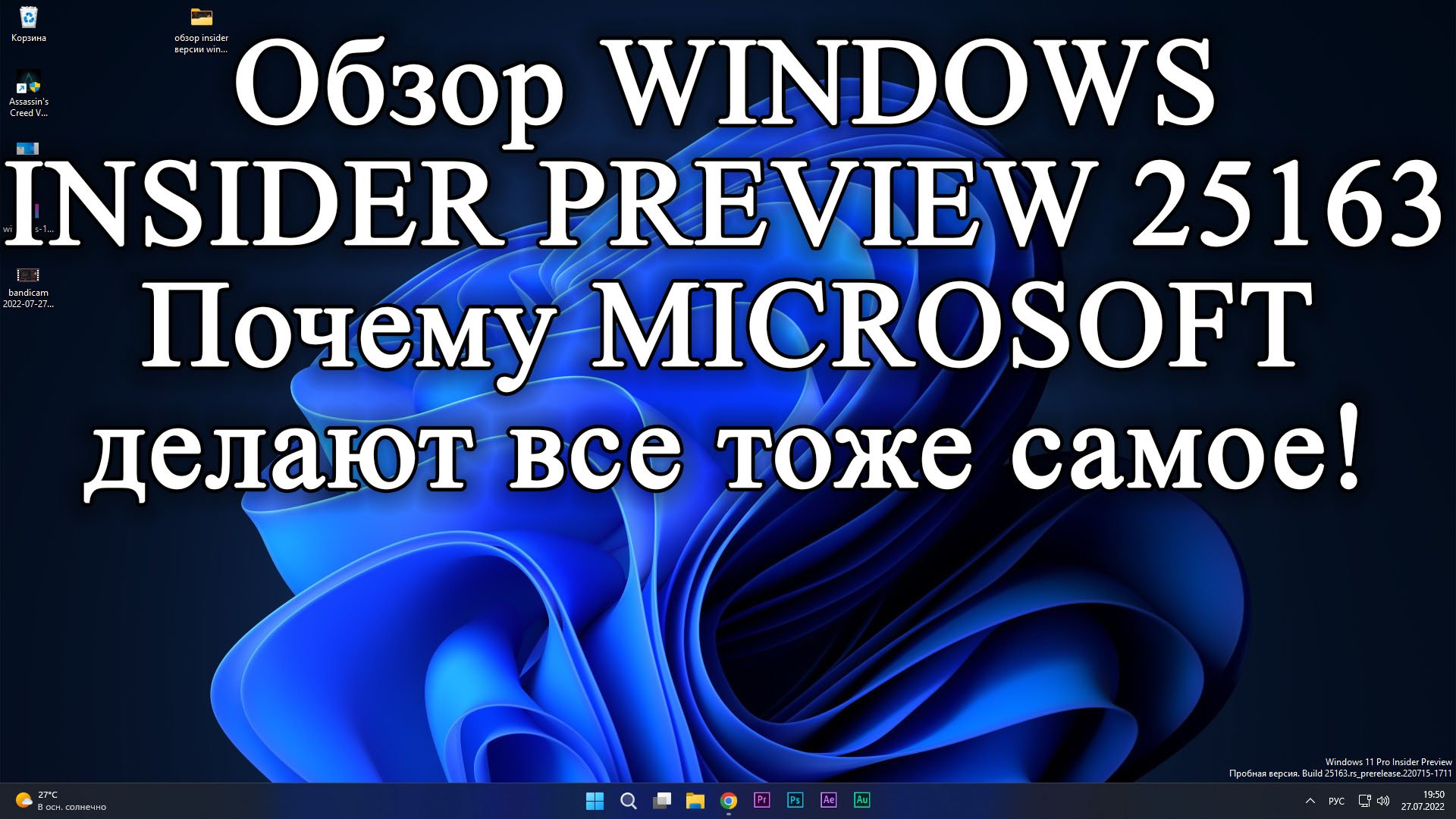Open Google Chrome from the taskbar
Image resolution: width=1456 pixels, height=819 pixels.
(728, 801)
